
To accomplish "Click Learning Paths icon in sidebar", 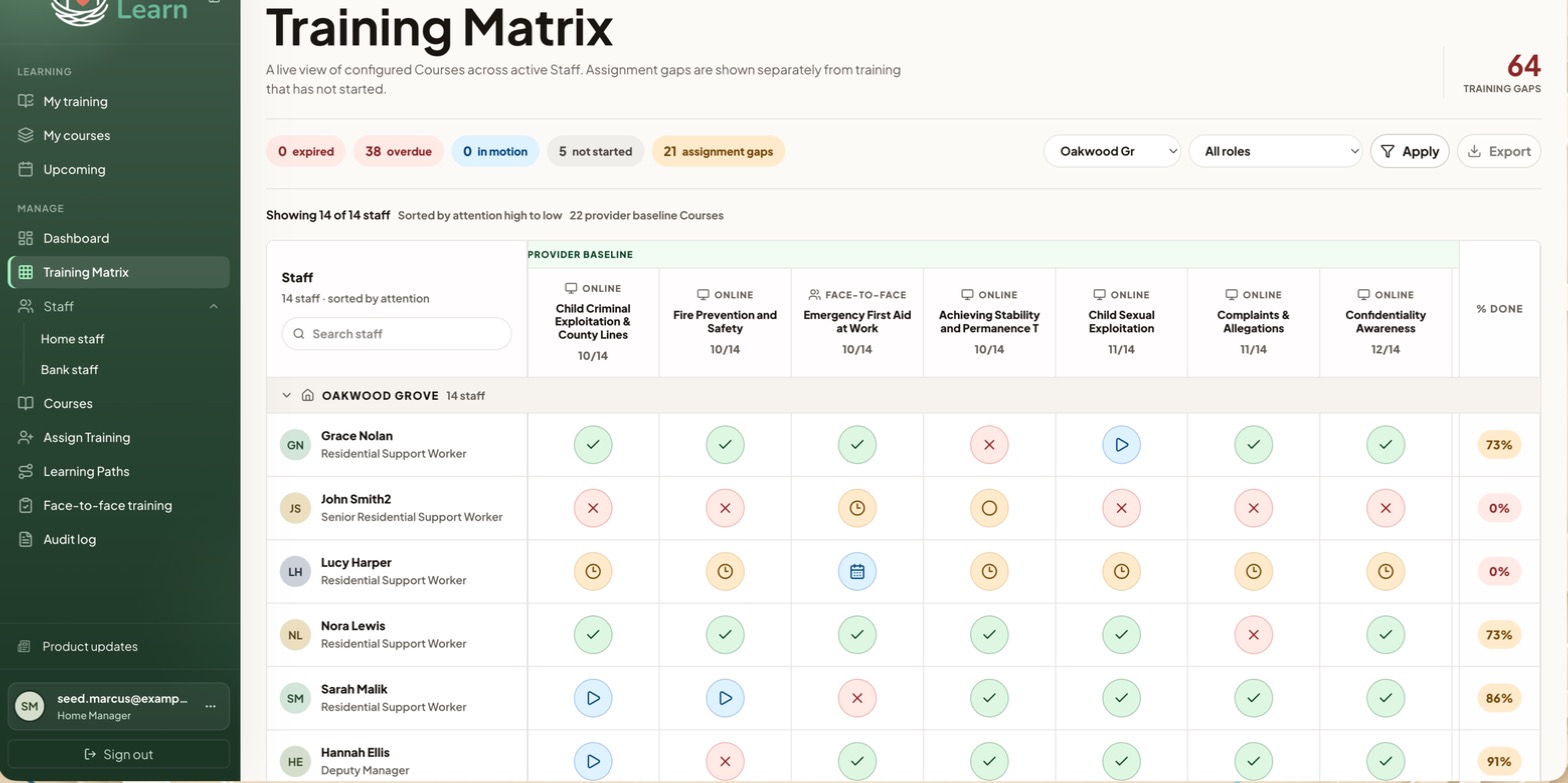I will 26,471.
